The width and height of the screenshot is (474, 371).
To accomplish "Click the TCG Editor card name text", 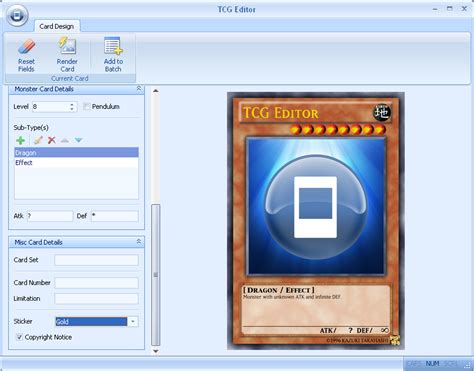I will 281,113.
